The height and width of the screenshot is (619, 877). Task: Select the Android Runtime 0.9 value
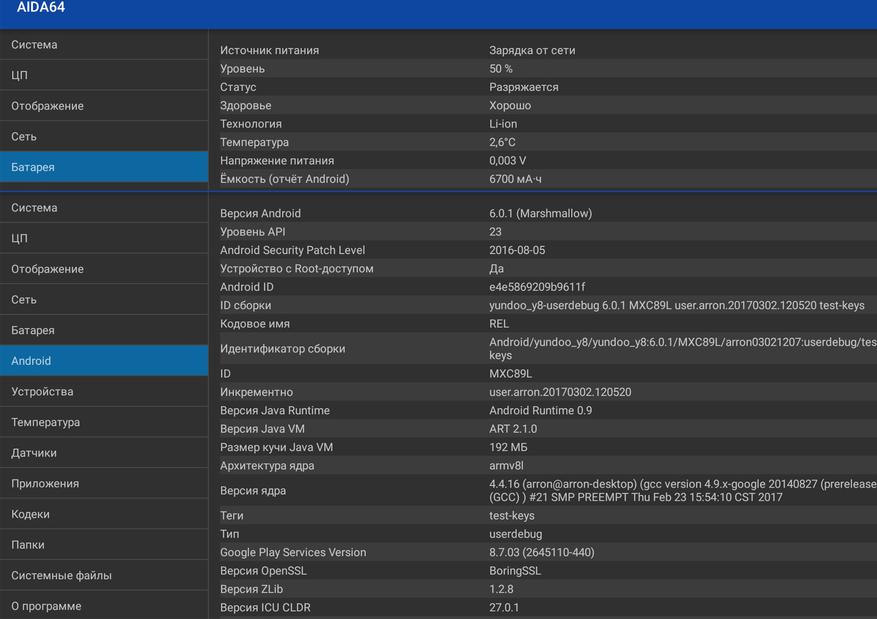(x=540, y=411)
